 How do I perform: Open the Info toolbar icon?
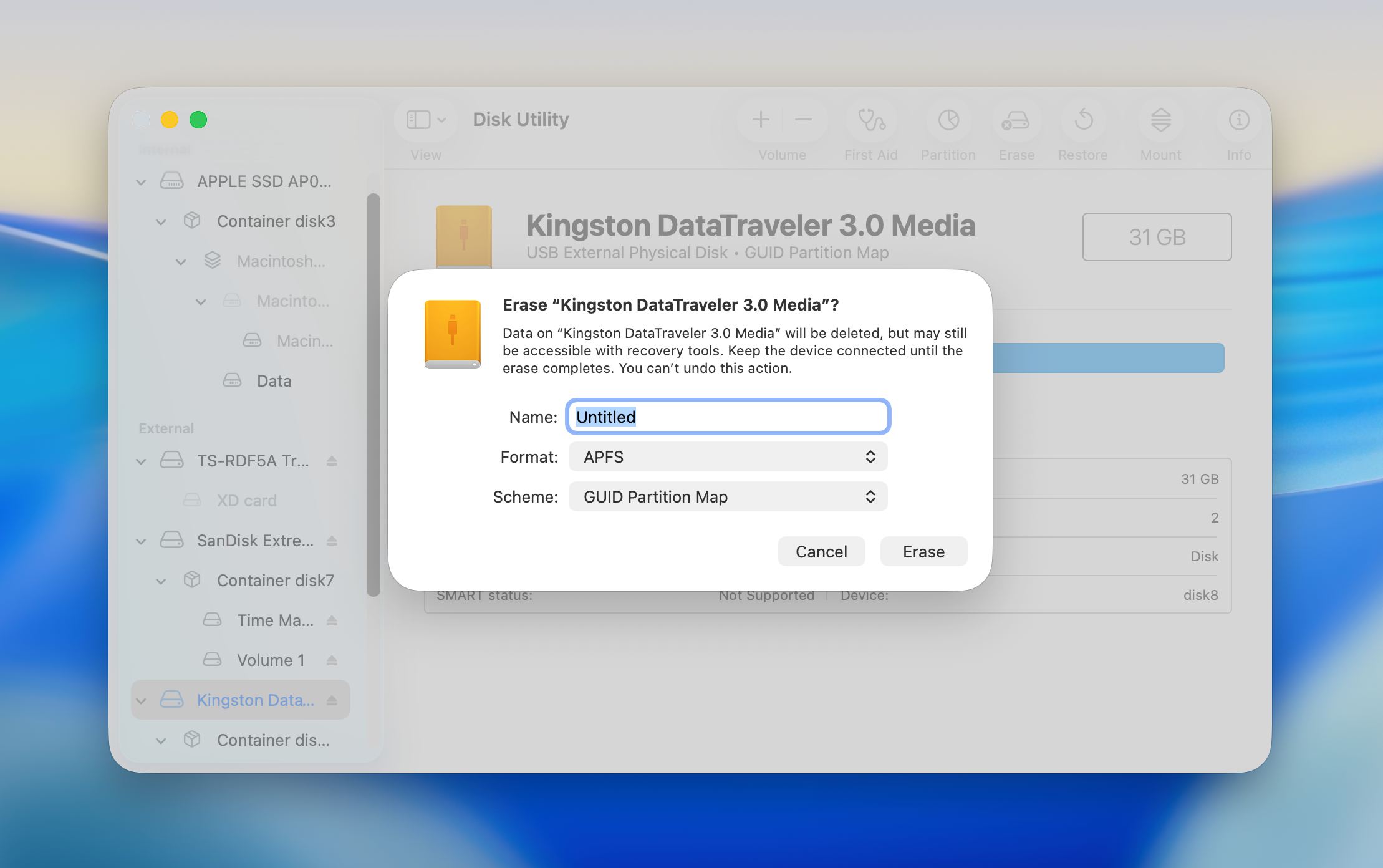pos(1239,120)
